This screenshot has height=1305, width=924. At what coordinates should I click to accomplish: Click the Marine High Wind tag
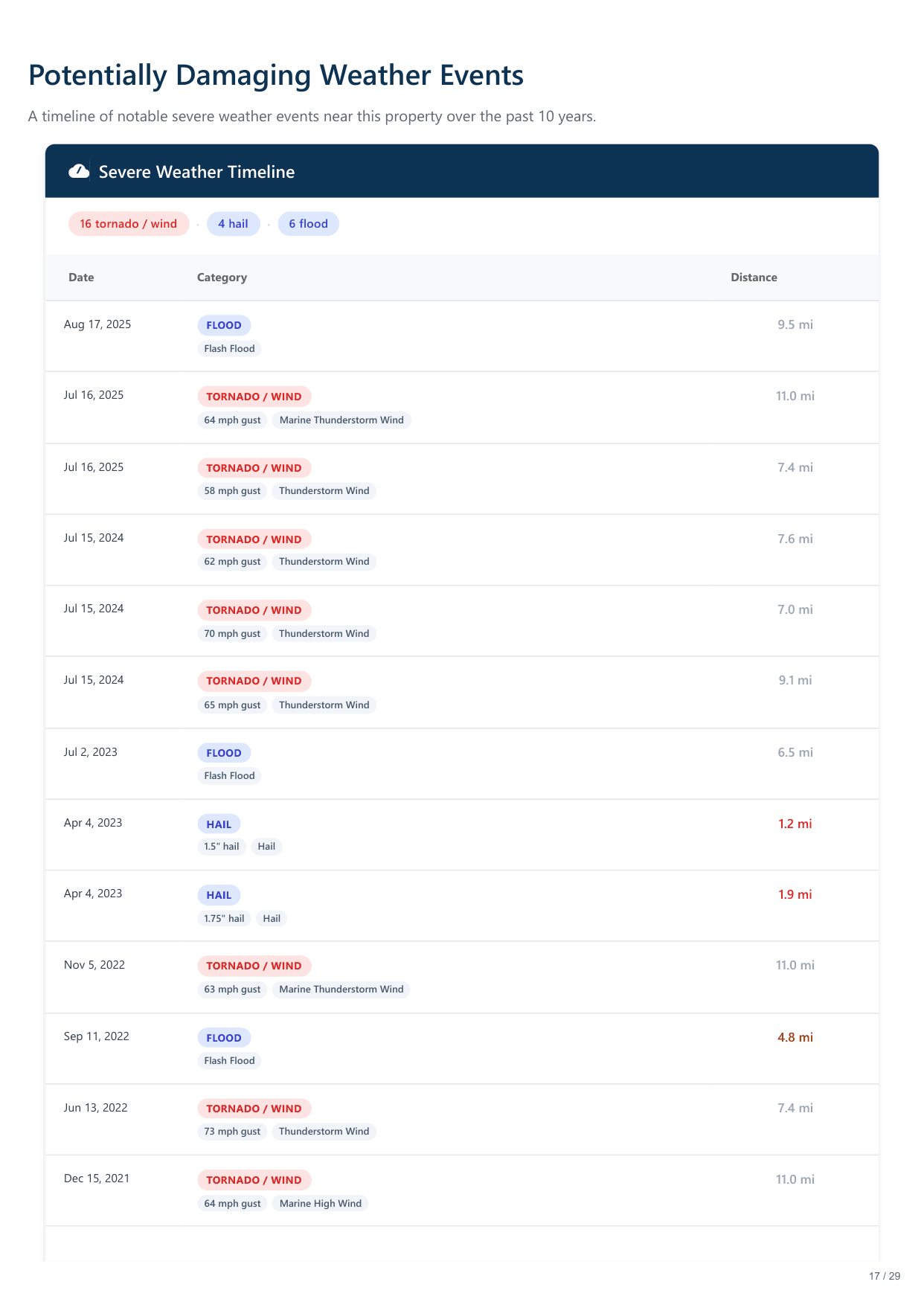coord(320,1204)
